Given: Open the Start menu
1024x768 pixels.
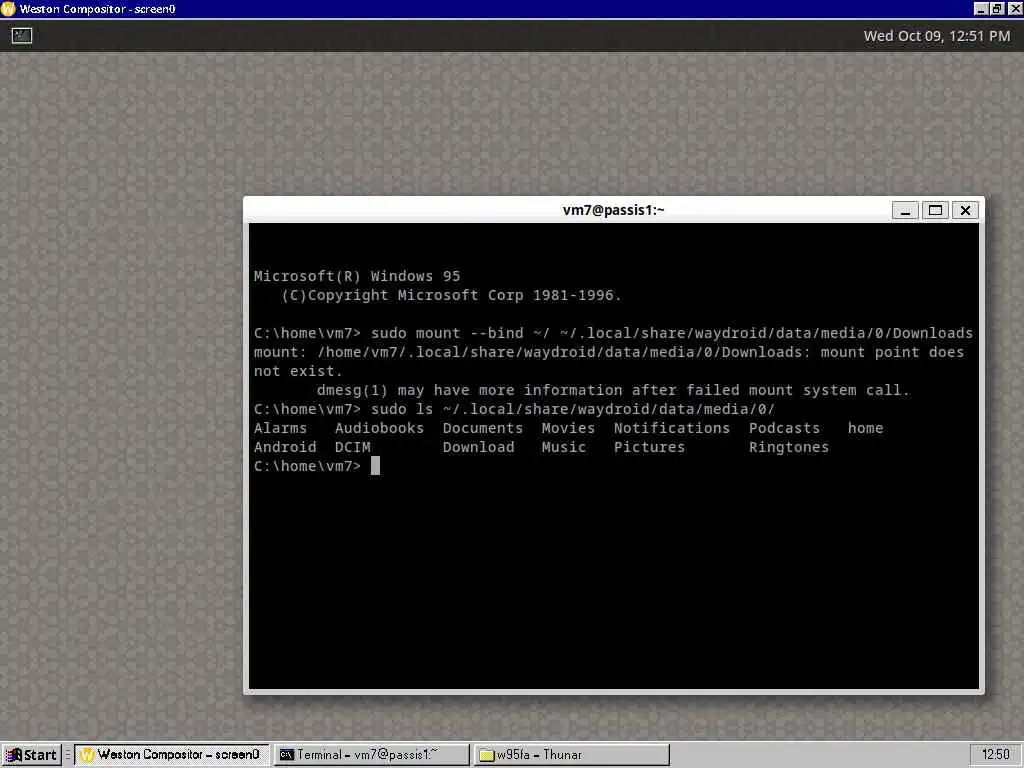Looking at the screenshot, I should (32, 755).
